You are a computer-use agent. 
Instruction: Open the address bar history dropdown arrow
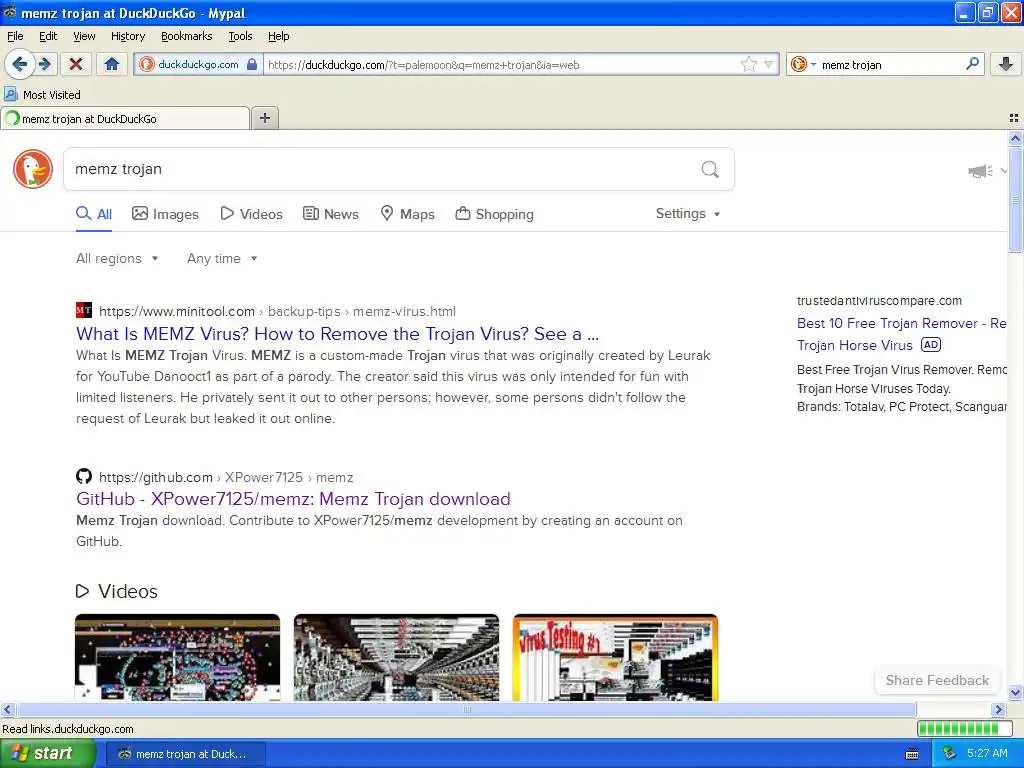tap(769, 64)
